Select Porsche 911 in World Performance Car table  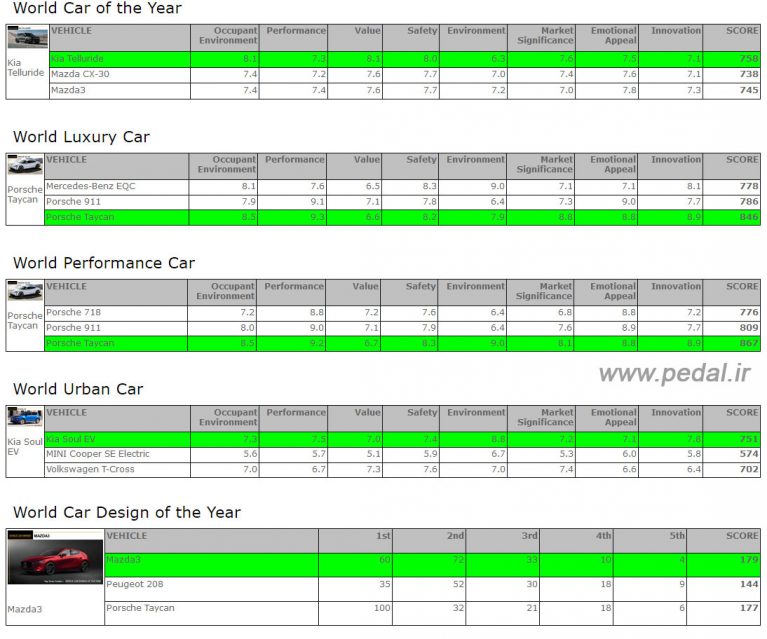click(x=73, y=328)
